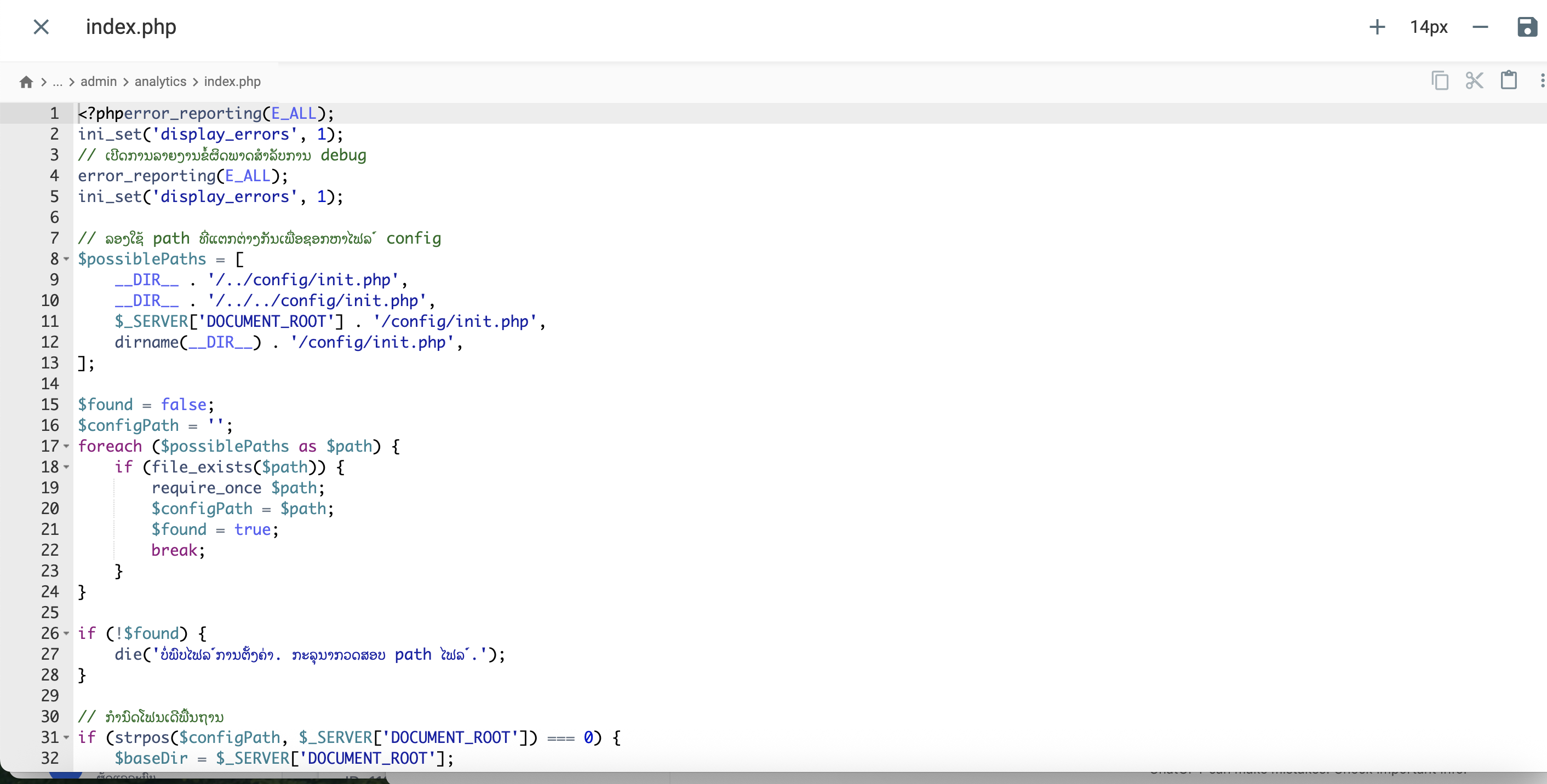This screenshot has width=1547, height=784.
Task: Fold the if file_exists block at line 18
Action: [66, 467]
